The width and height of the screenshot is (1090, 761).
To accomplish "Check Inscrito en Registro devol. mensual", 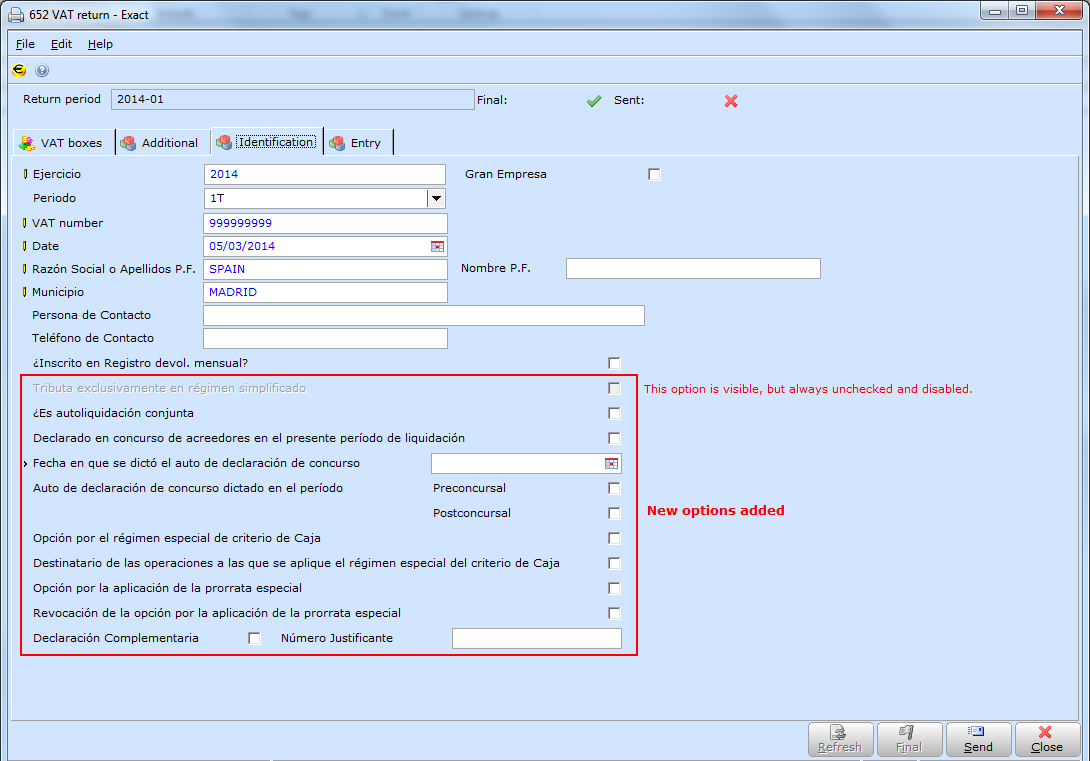I will 614,363.
